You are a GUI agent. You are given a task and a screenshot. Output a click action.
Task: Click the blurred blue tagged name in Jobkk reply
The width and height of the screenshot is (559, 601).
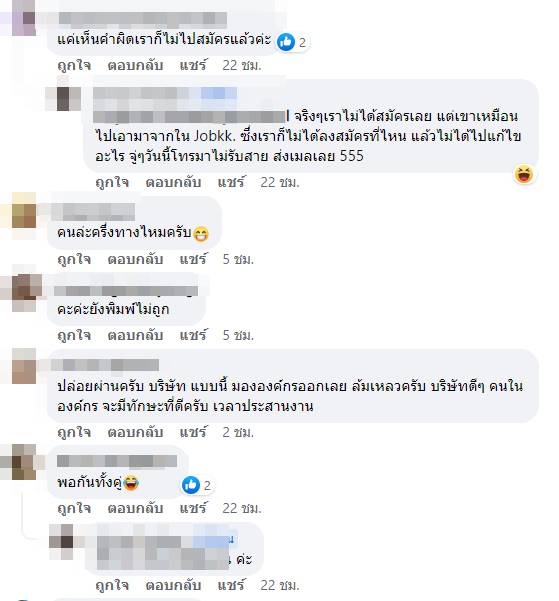[x=219, y=94]
